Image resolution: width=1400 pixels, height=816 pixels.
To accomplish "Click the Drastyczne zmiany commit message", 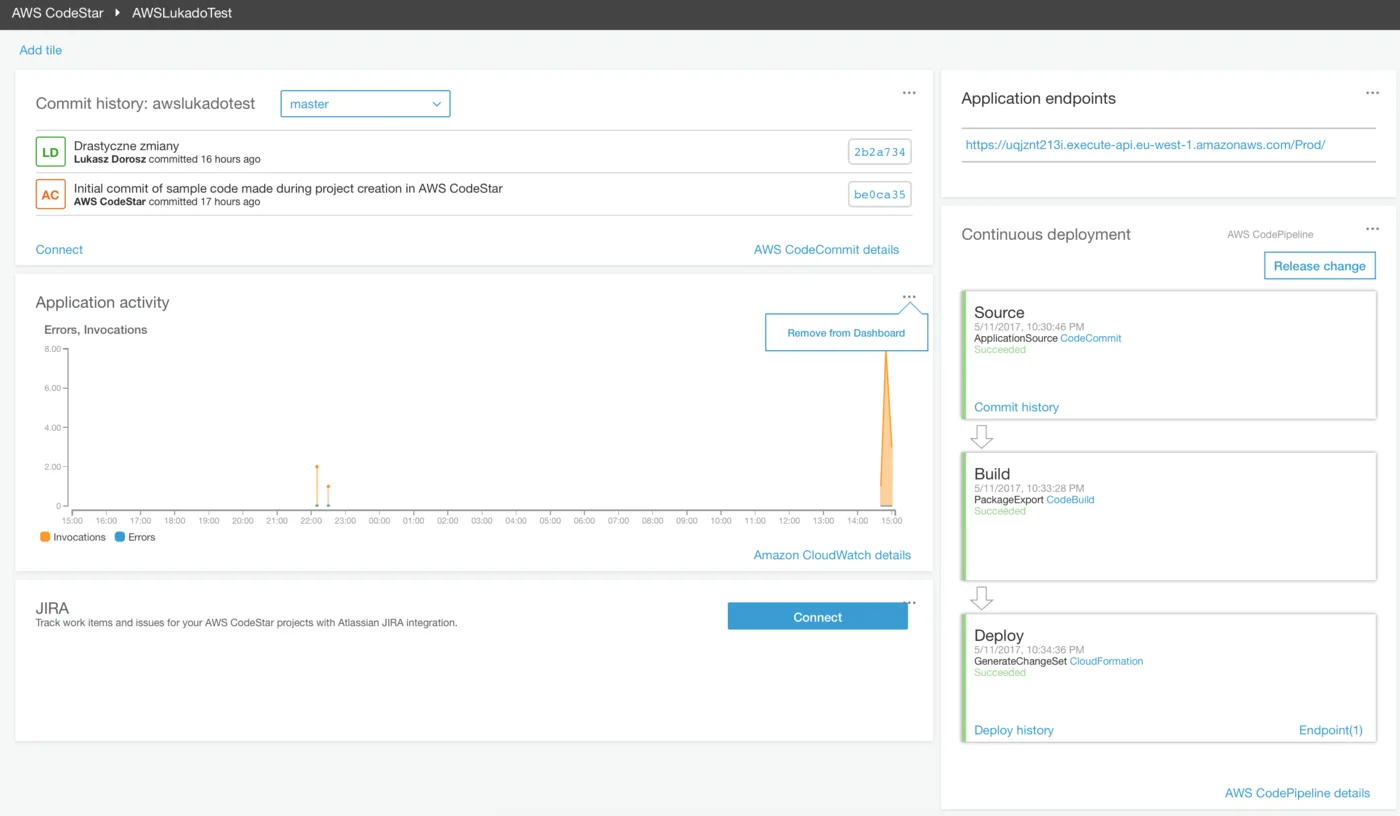I will [126, 146].
